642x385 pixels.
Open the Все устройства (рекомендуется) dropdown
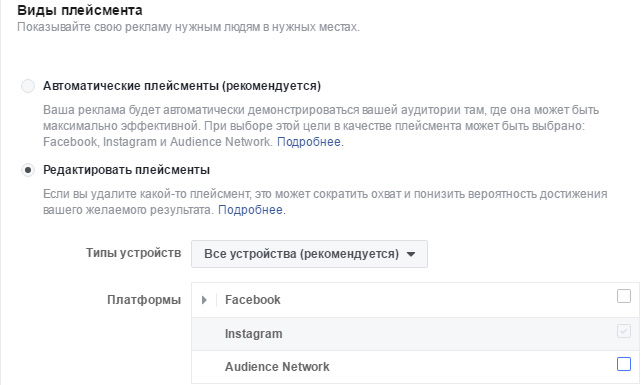(310, 254)
